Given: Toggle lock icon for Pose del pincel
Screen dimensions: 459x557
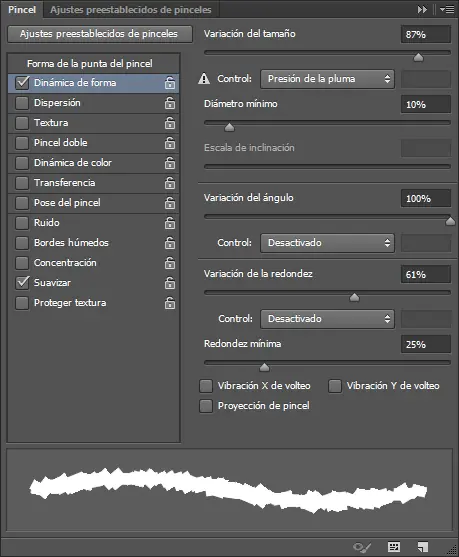Looking at the screenshot, I should (170, 203).
